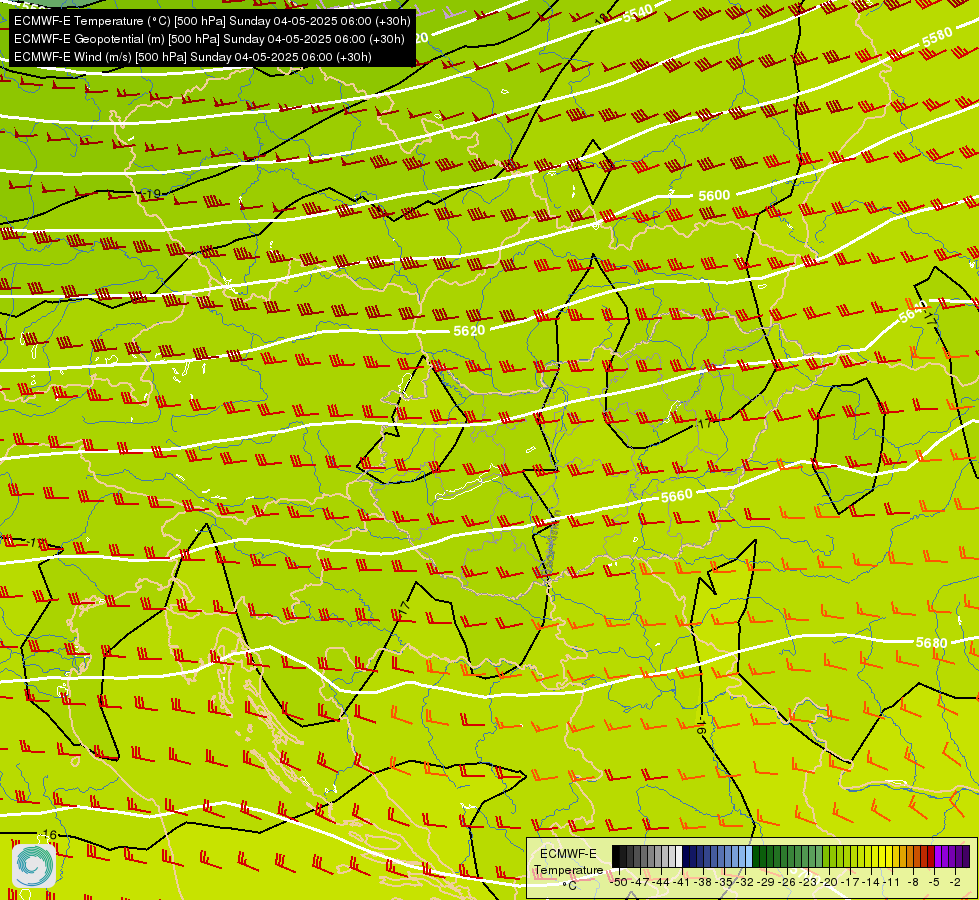Click the 5660 geopotential contour label
The height and width of the screenshot is (900, 979).
(677, 496)
